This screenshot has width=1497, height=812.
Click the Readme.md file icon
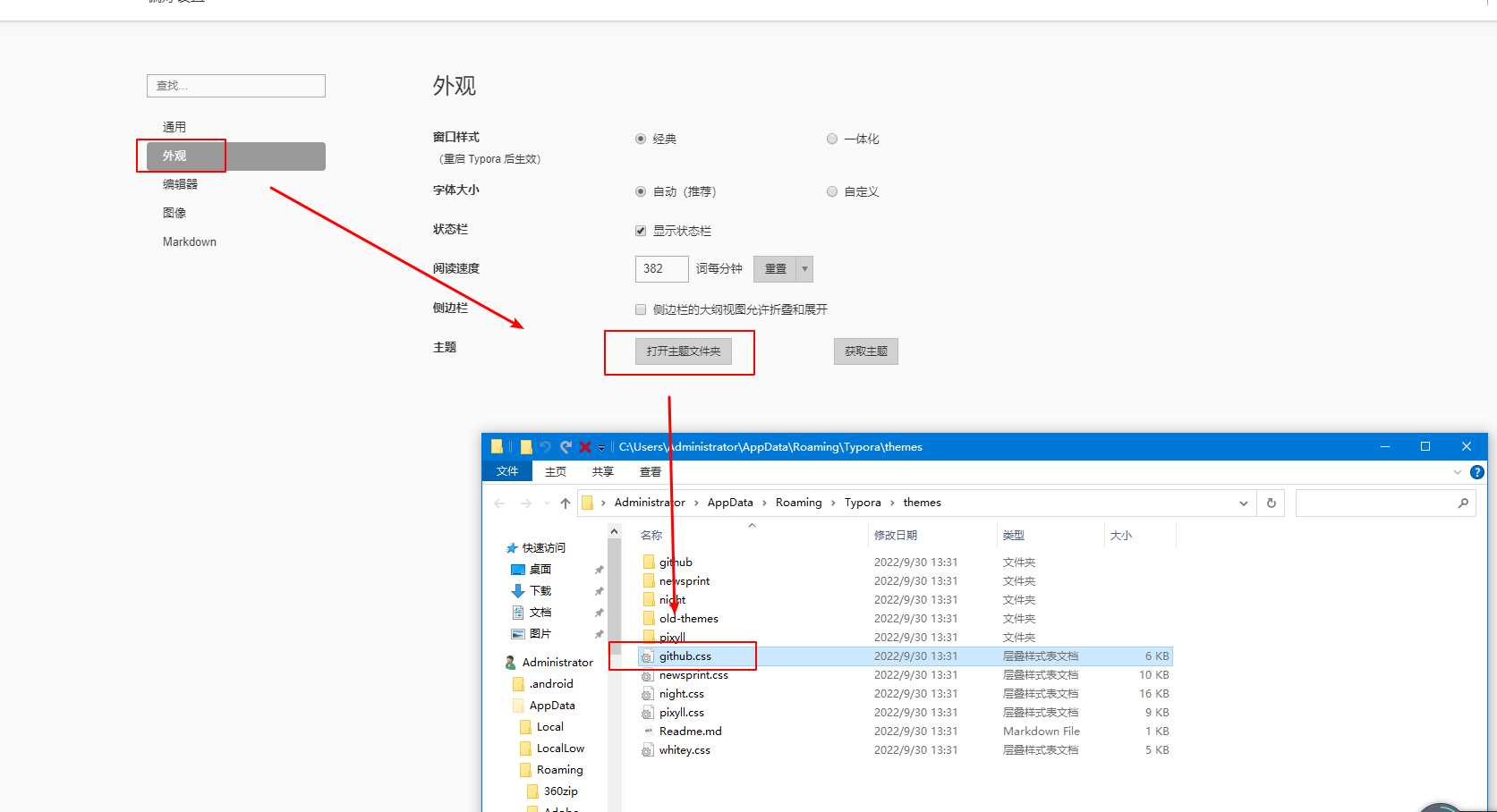(648, 732)
